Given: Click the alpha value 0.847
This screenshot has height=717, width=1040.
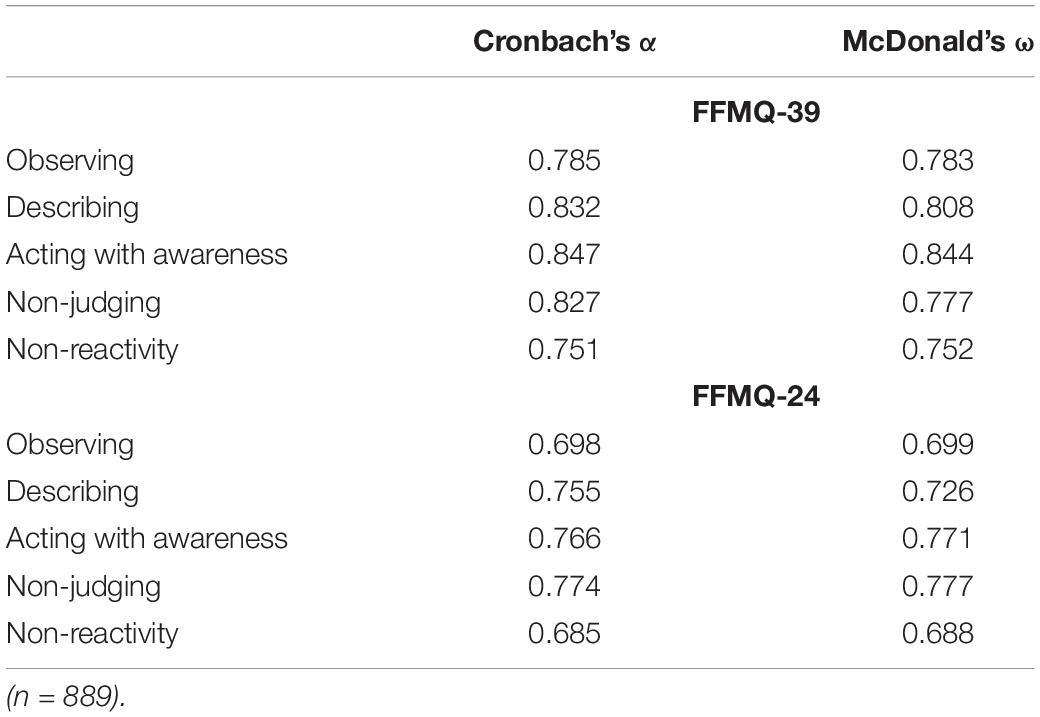Looking at the screenshot, I should click(x=564, y=255).
